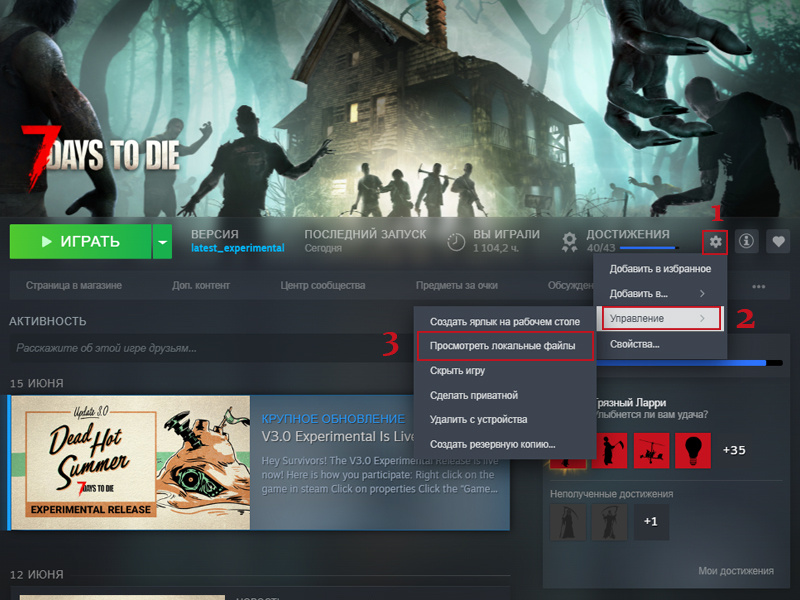Click the green ИГРАТЬ button
The image size is (800, 600).
(80, 242)
